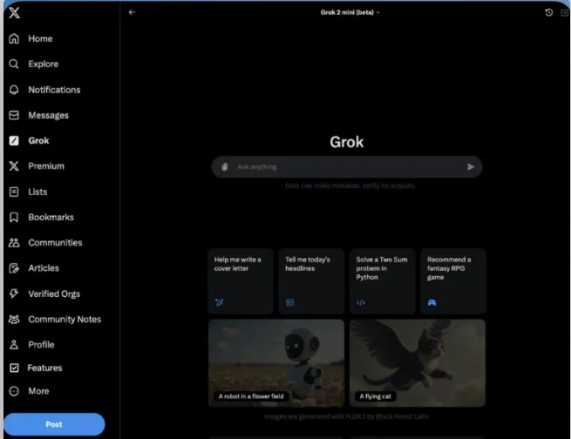Open the Explore search icon

click(14, 64)
